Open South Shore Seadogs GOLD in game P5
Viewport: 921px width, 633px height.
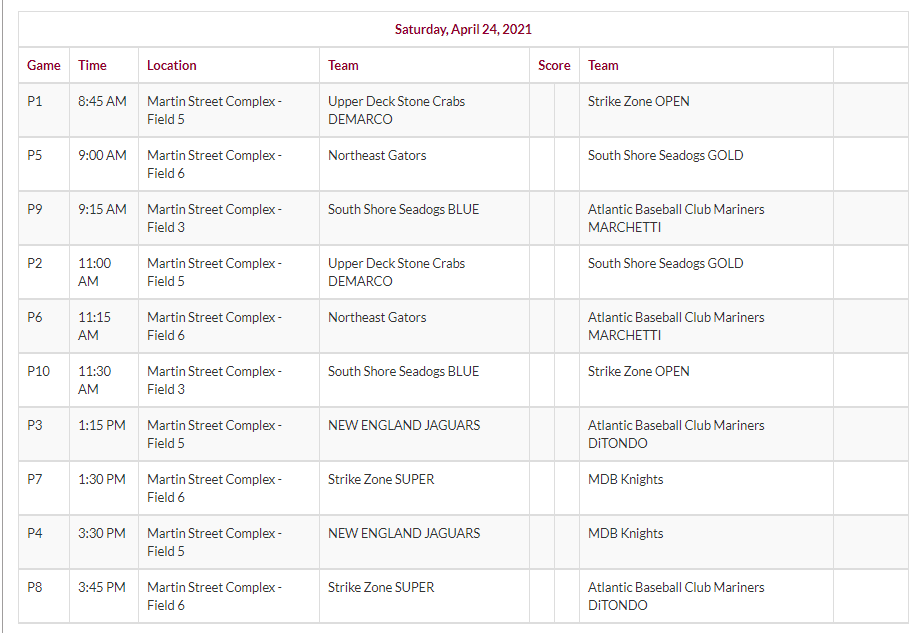click(665, 155)
